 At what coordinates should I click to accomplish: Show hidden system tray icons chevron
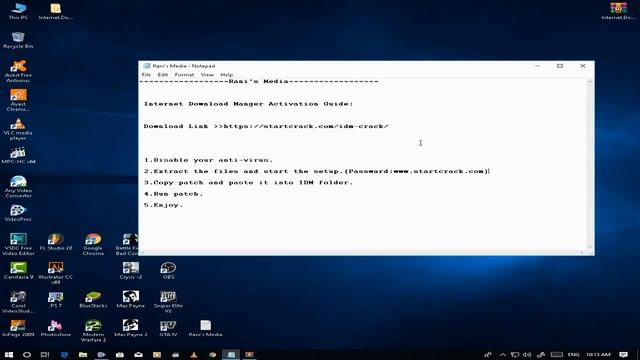click(503, 355)
